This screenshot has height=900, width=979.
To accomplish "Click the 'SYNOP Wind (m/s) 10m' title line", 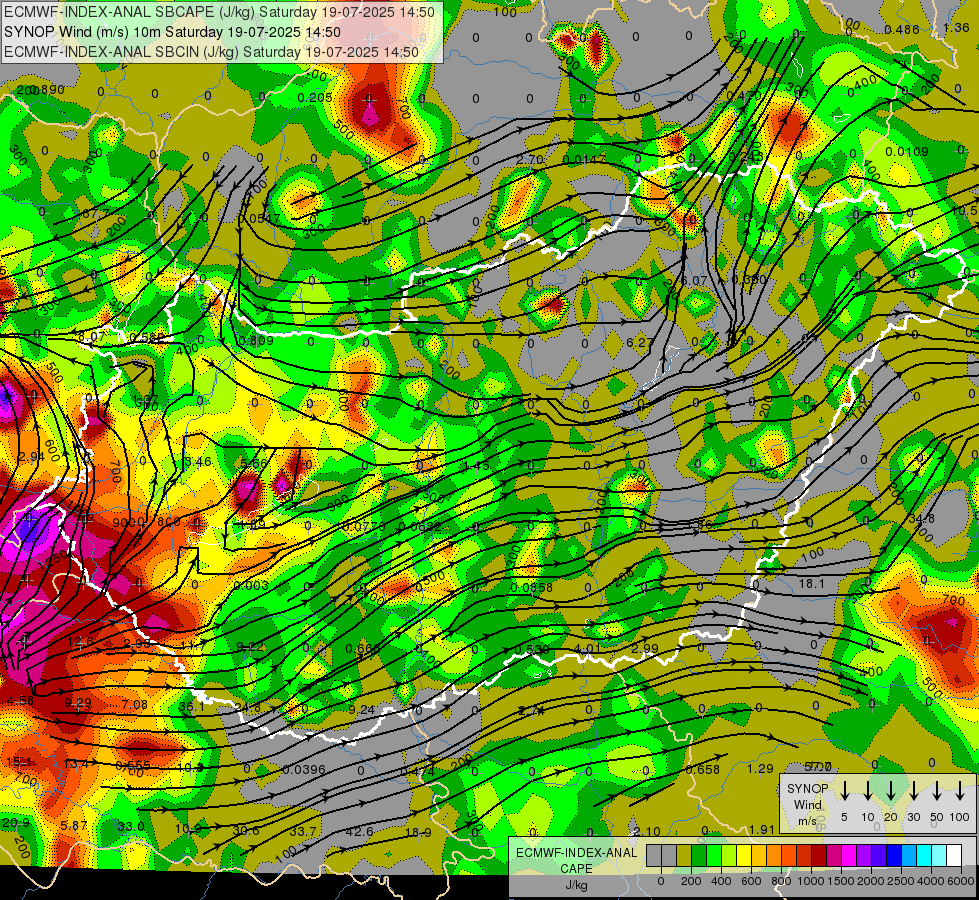I will click(x=172, y=32).
